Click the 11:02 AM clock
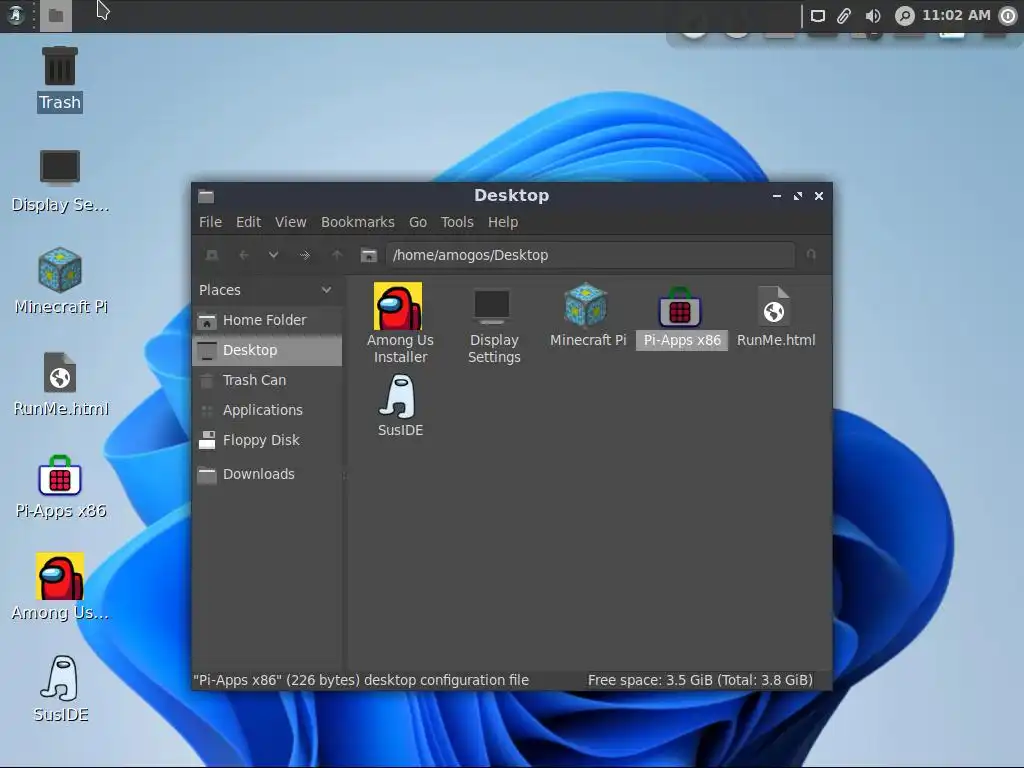The width and height of the screenshot is (1024, 768). pyautogui.click(x=956, y=15)
